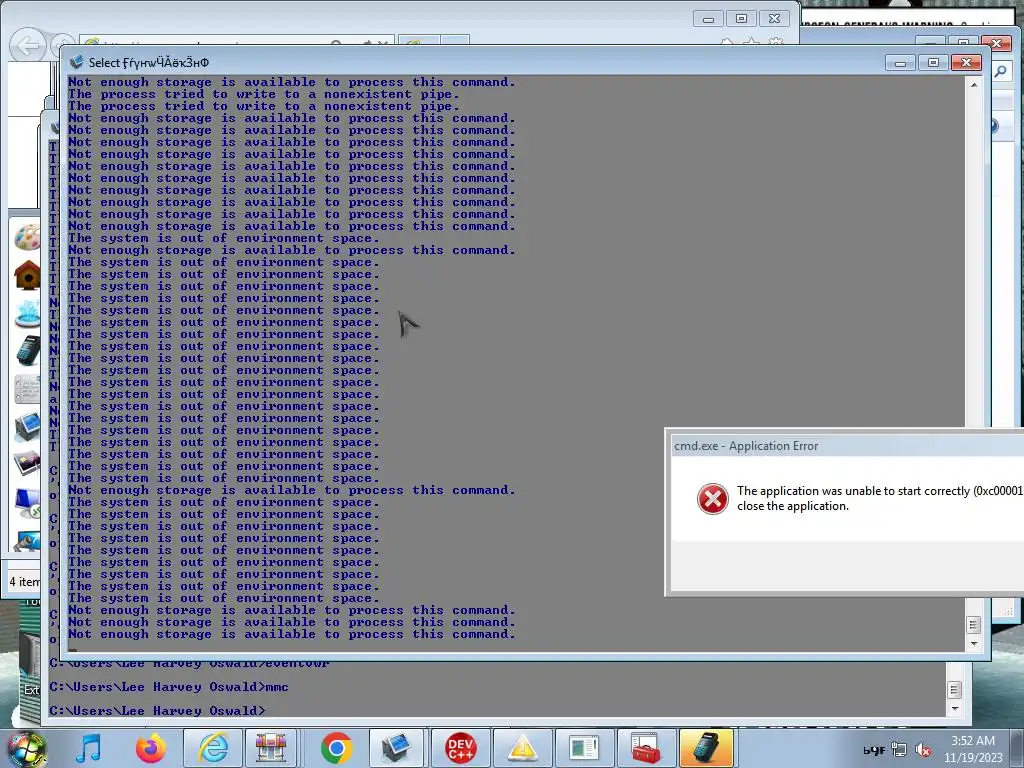
Task: Open the yellow warning triangle taskbar item
Action: 522,748
